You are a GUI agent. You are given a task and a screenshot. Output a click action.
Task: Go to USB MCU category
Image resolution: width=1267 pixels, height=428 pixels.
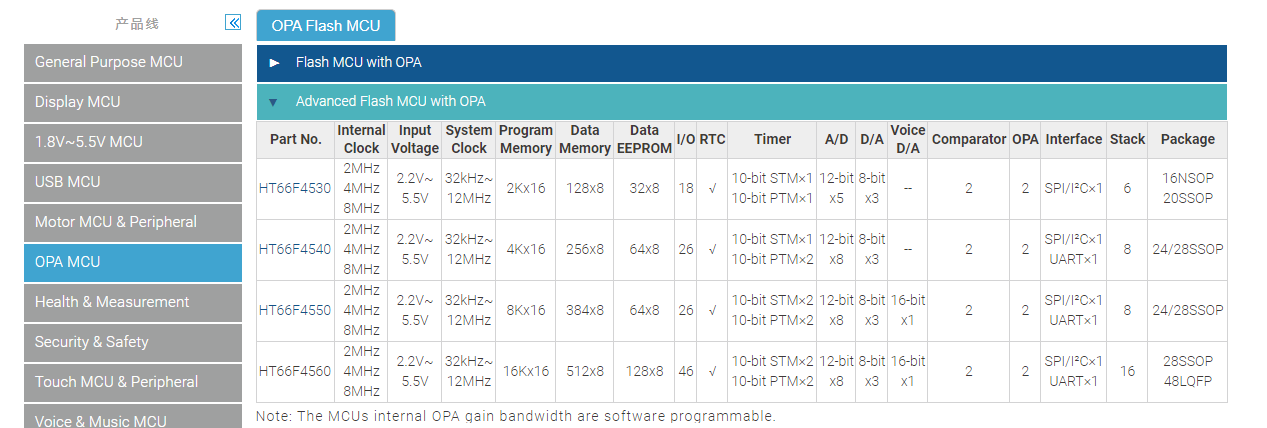point(133,182)
